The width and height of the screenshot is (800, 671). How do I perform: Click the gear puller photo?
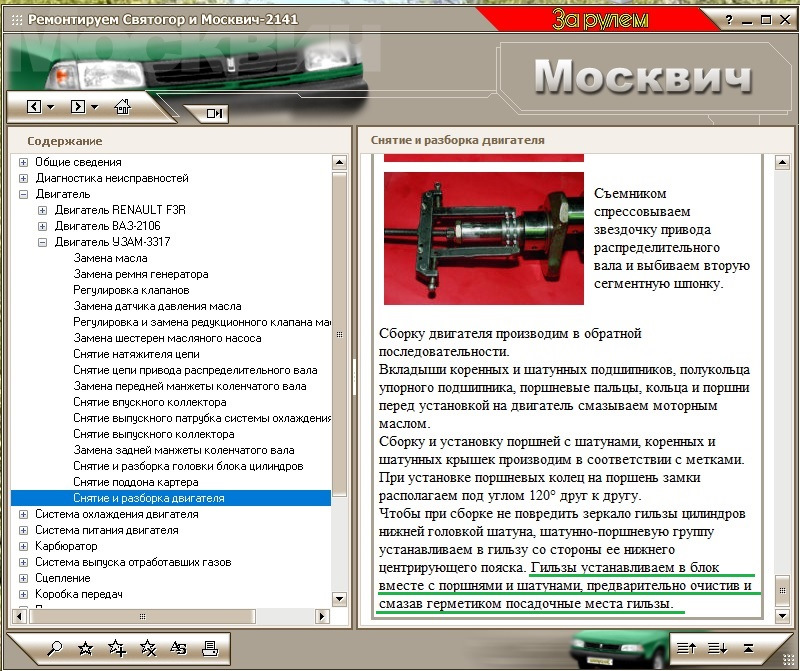(484, 238)
